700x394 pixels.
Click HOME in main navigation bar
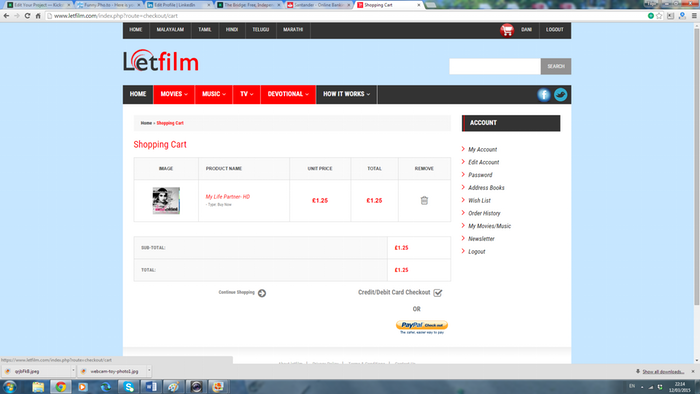point(138,94)
